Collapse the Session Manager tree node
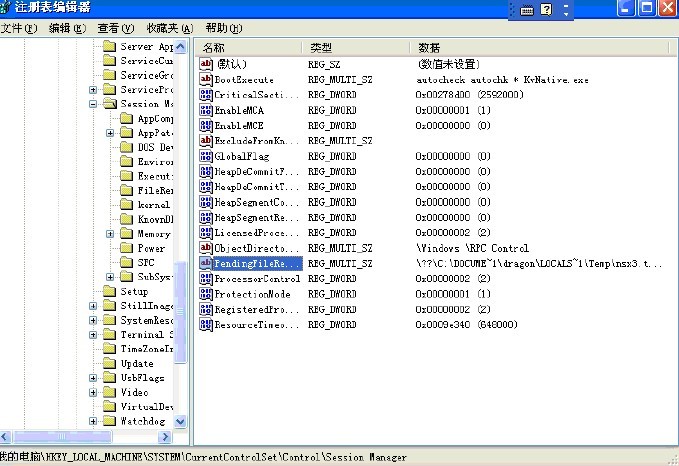Screen dimensions: 679x466 [93, 104]
